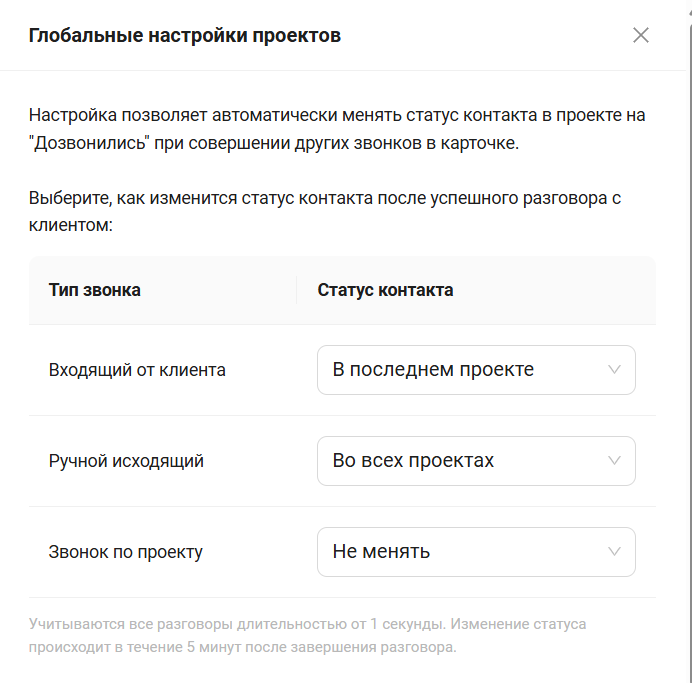Click the chevron arrow in Входящий от клиента row
The height and width of the screenshot is (683, 692).
(615, 370)
